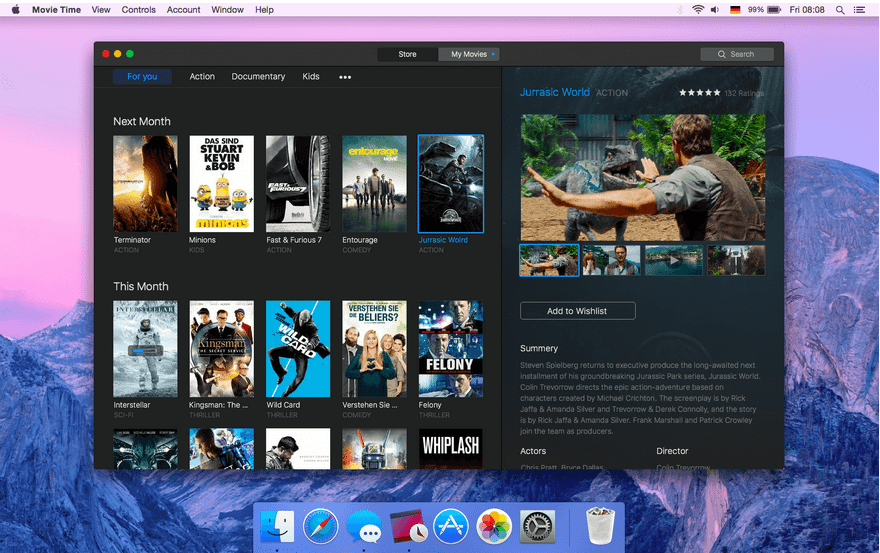Image resolution: width=880 pixels, height=553 pixels.
Task: Click the Add to Wishlist button
Action: pyautogui.click(x=578, y=311)
